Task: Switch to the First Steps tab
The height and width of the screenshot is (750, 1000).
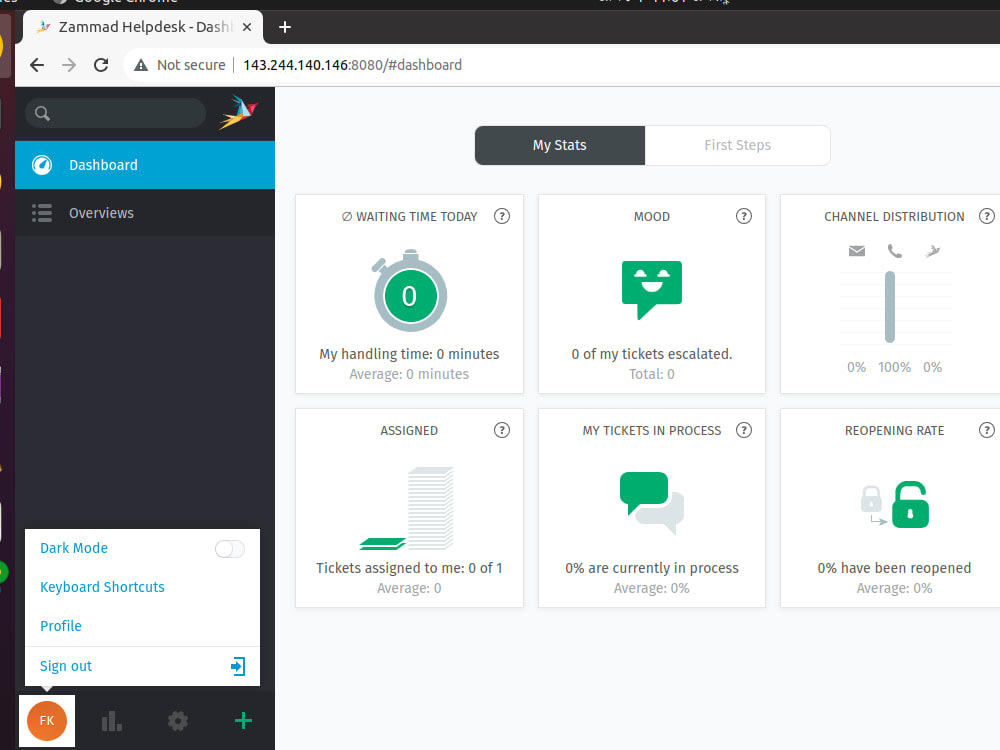Action: click(x=737, y=145)
